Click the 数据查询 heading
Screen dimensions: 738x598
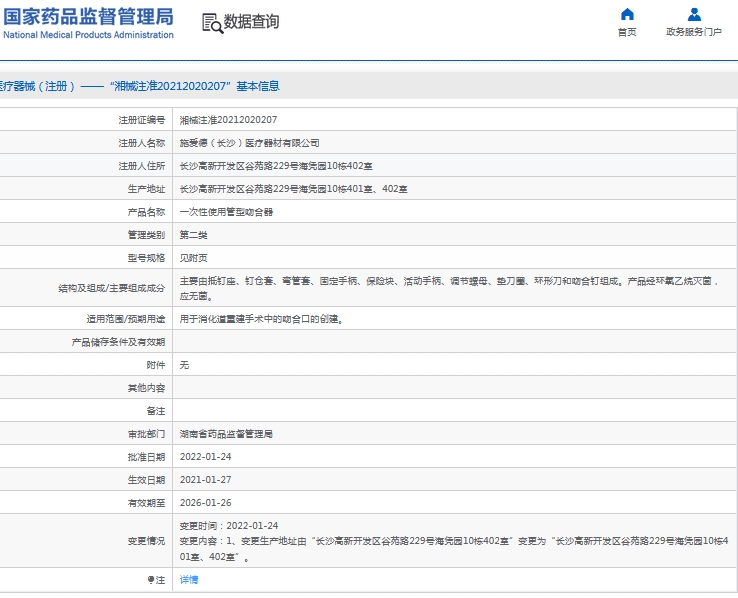[251, 22]
